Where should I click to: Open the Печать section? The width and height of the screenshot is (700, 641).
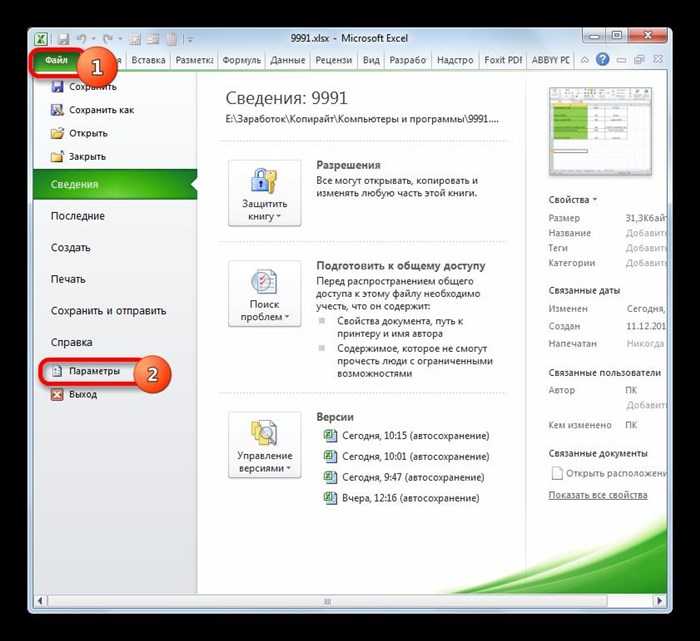click(68, 279)
